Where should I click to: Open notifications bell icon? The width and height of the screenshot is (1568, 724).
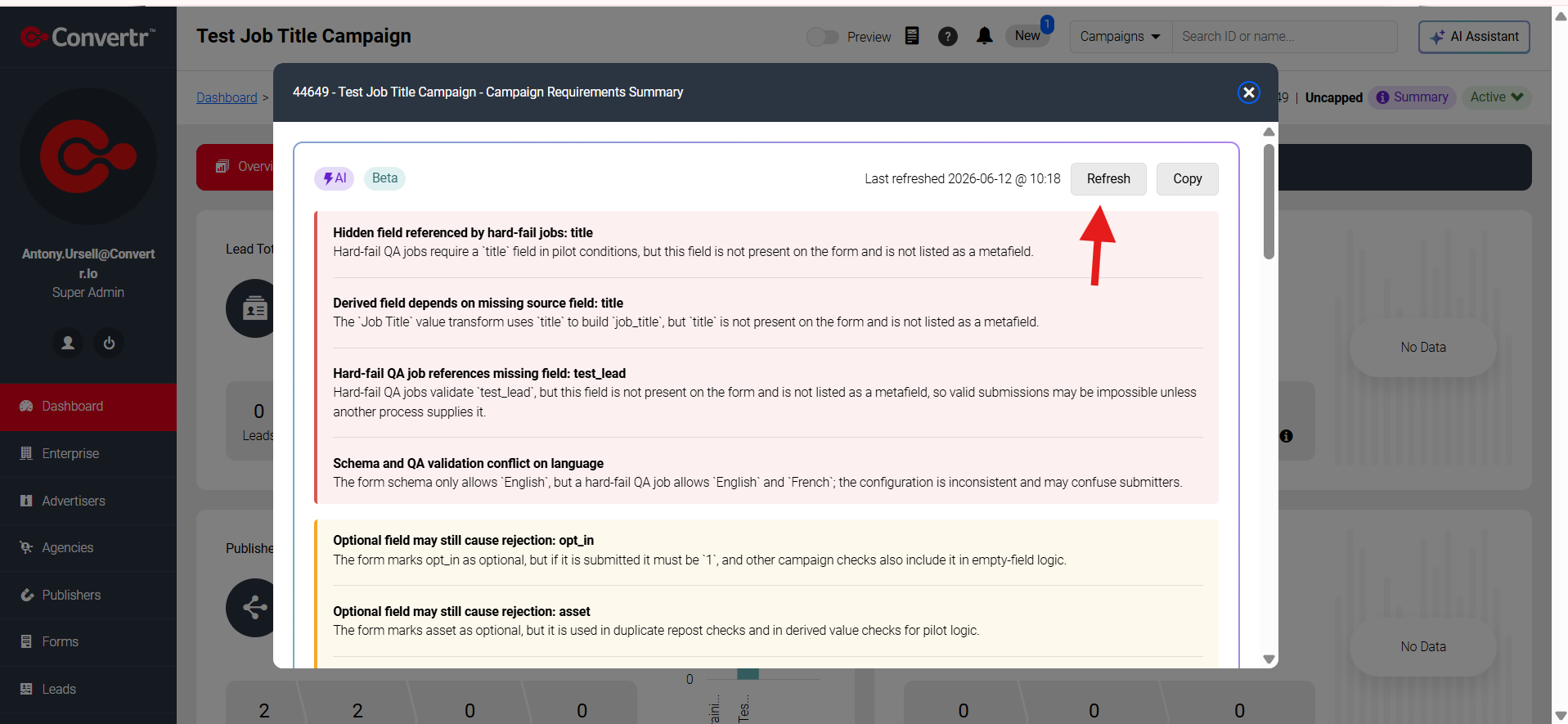click(x=985, y=36)
